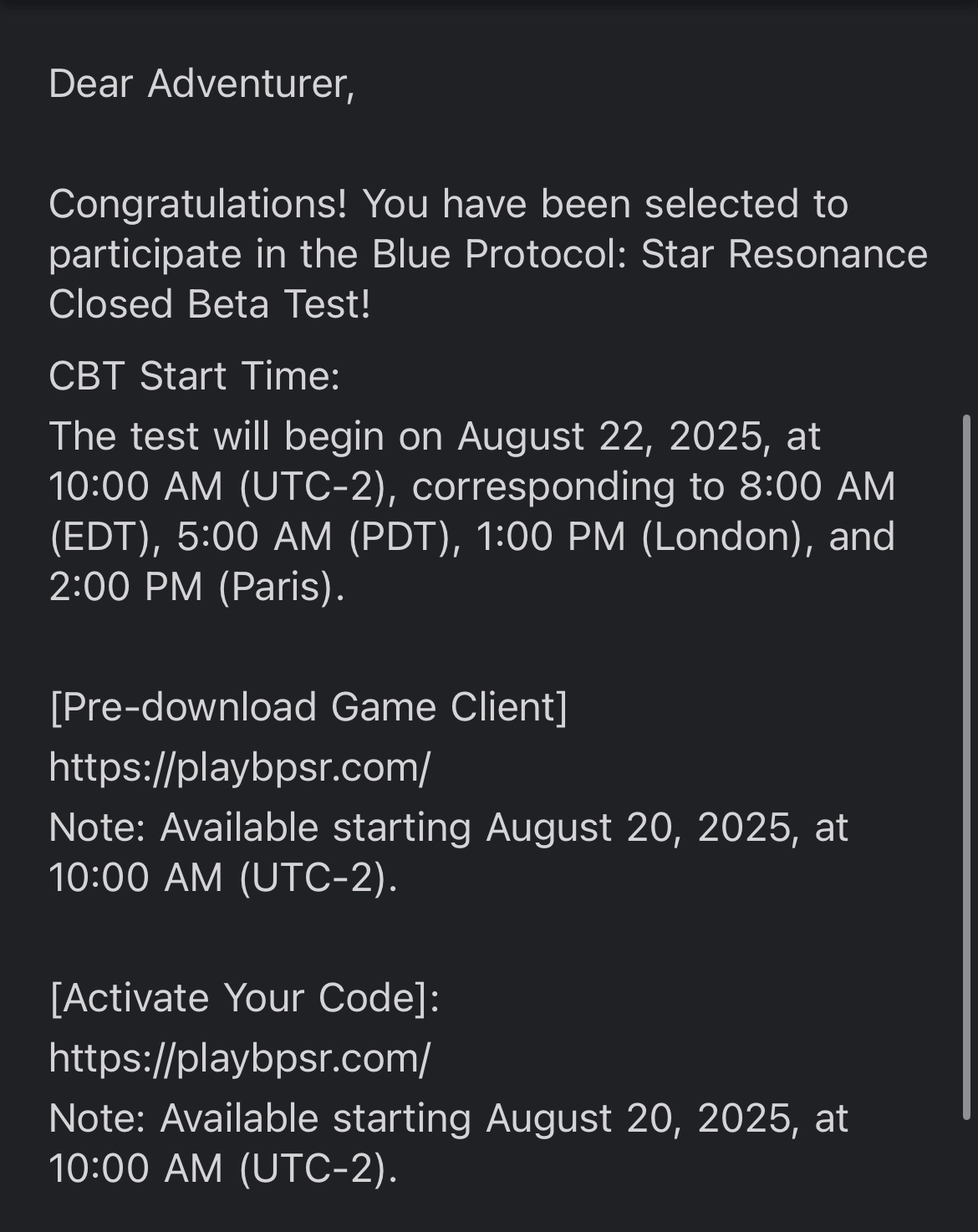
Task: Click the word "Congratulations!" in the message
Action: (197, 204)
